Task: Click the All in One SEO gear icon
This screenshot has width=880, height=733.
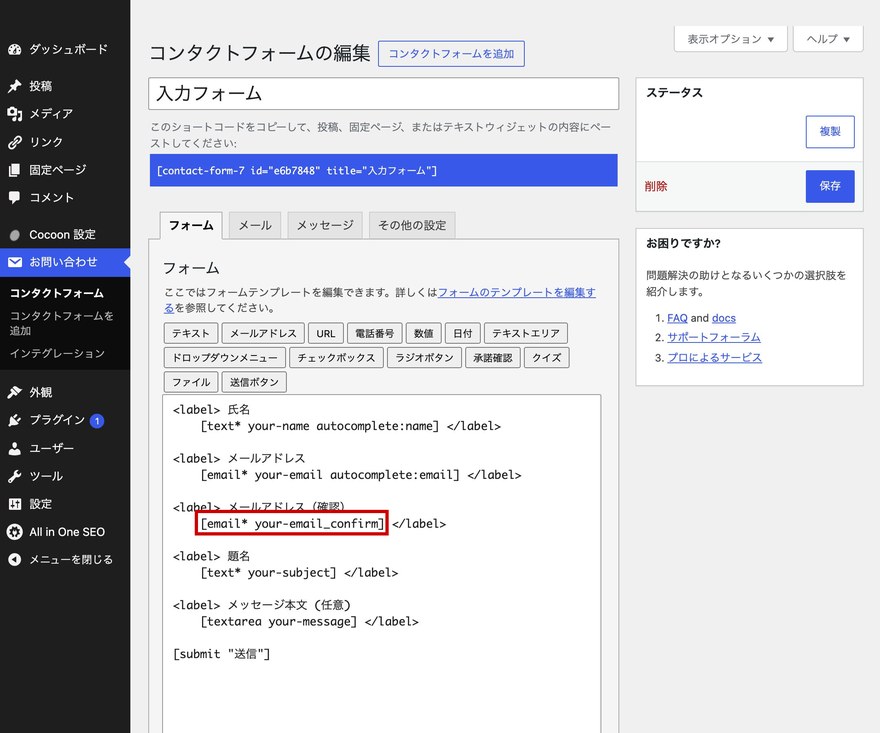Action: click(x=15, y=532)
